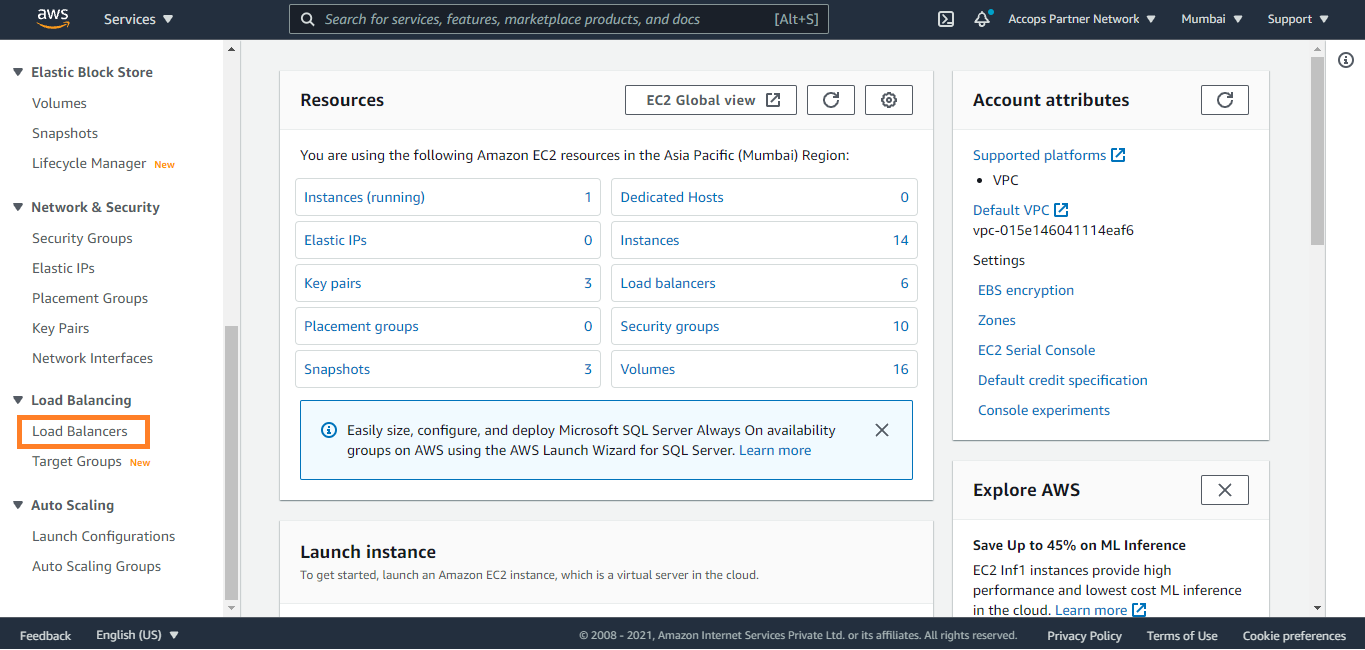Open Lifecycle Manager in sidebar
The height and width of the screenshot is (650, 1365).
(89, 163)
